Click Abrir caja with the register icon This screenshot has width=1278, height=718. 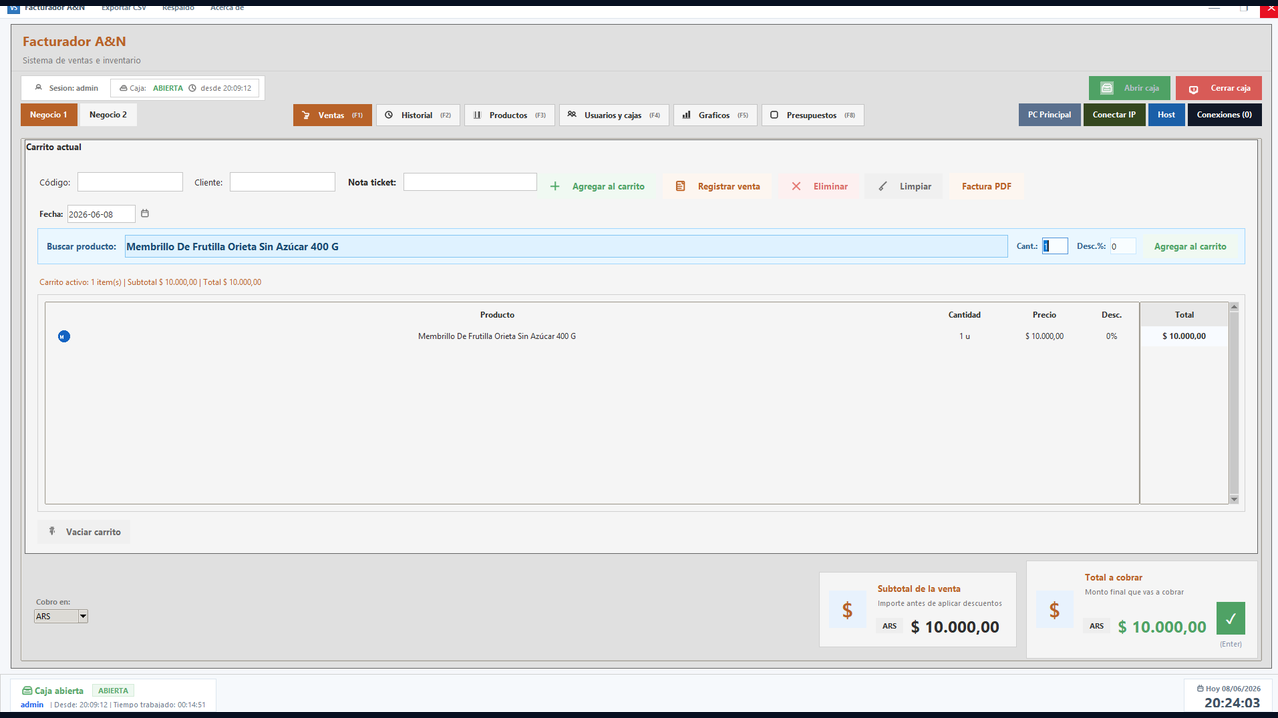click(1129, 88)
